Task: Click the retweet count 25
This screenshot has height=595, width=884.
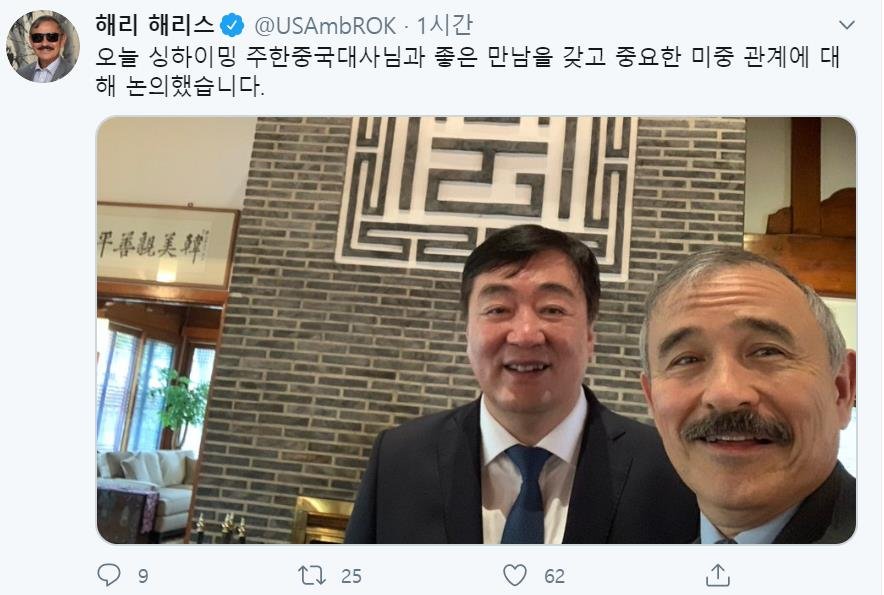Action: pos(351,576)
